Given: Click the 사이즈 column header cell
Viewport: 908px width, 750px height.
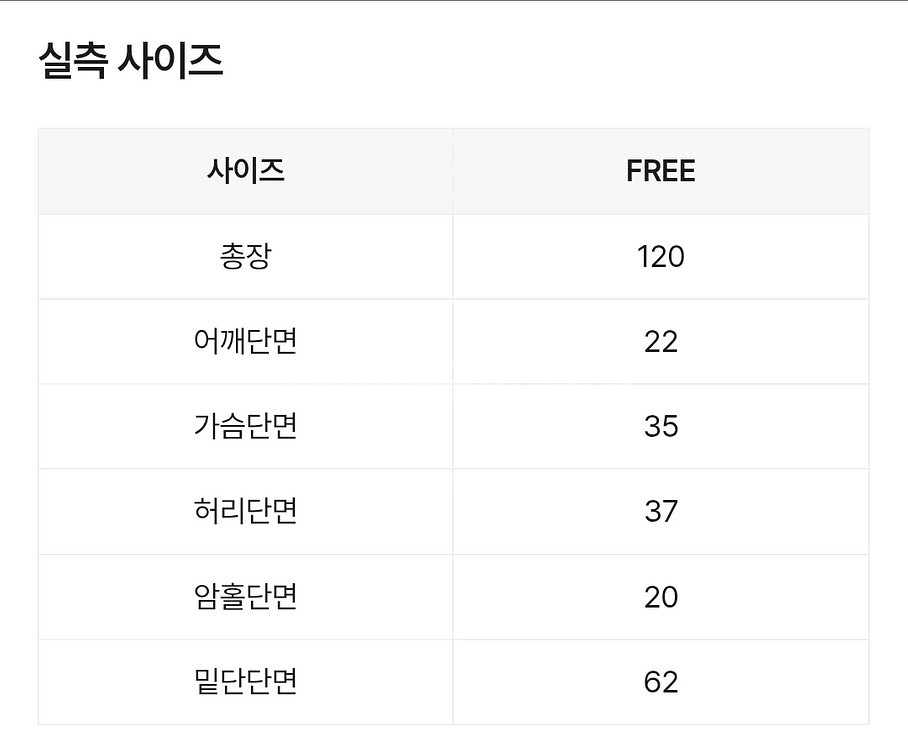Looking at the screenshot, I should 246,171.
